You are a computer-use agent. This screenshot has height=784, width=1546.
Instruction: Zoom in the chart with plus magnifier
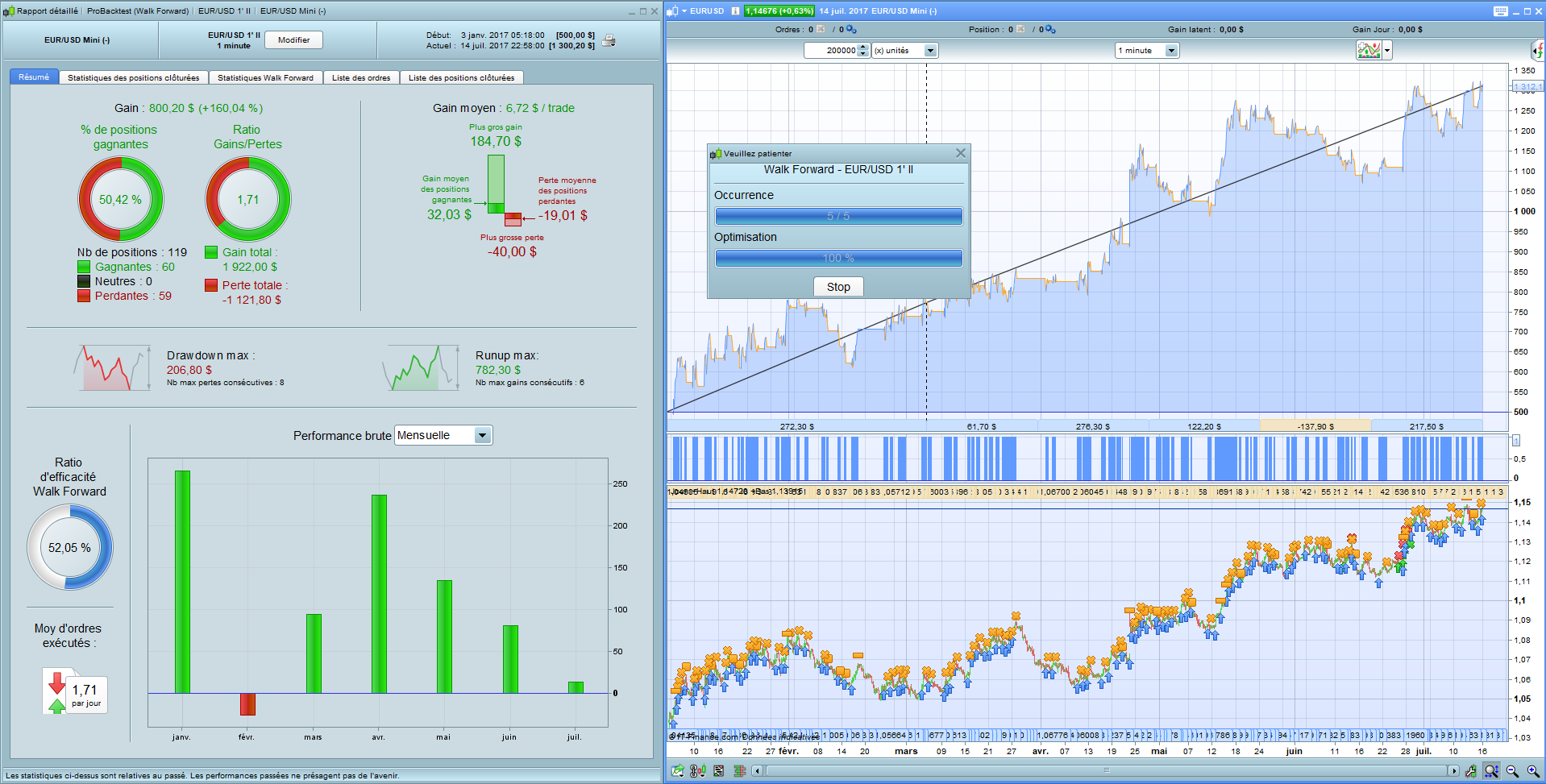(x=1533, y=771)
